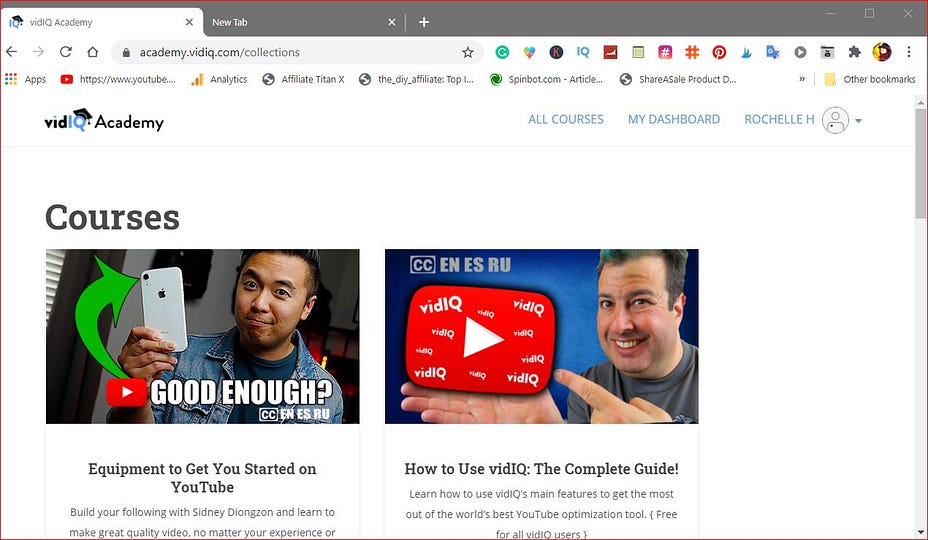Reload the current page
Screen dimensions: 928x540
[x=66, y=52]
